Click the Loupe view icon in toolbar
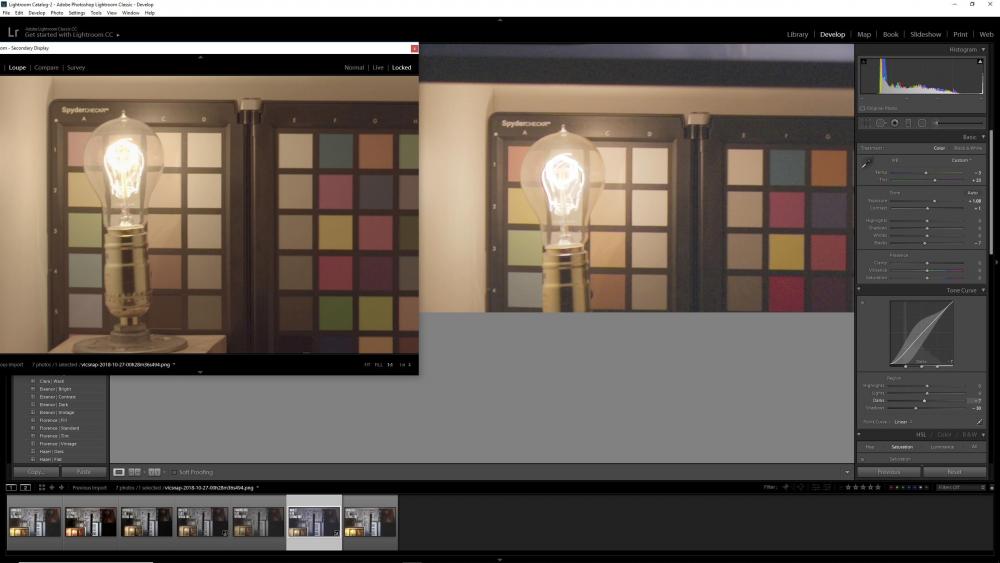The width and height of the screenshot is (1000, 563). pyautogui.click(x=119, y=472)
